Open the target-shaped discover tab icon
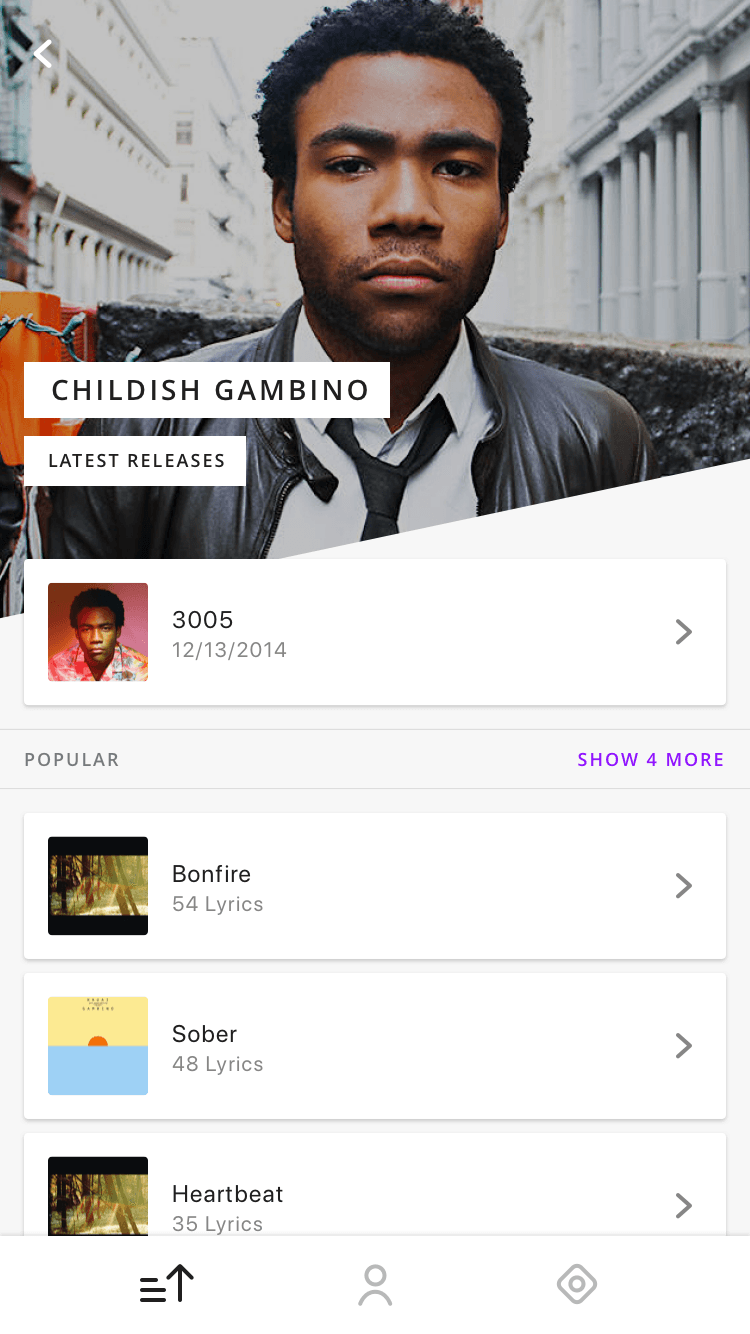Viewport: 750px width, 1334px height. [x=577, y=1285]
